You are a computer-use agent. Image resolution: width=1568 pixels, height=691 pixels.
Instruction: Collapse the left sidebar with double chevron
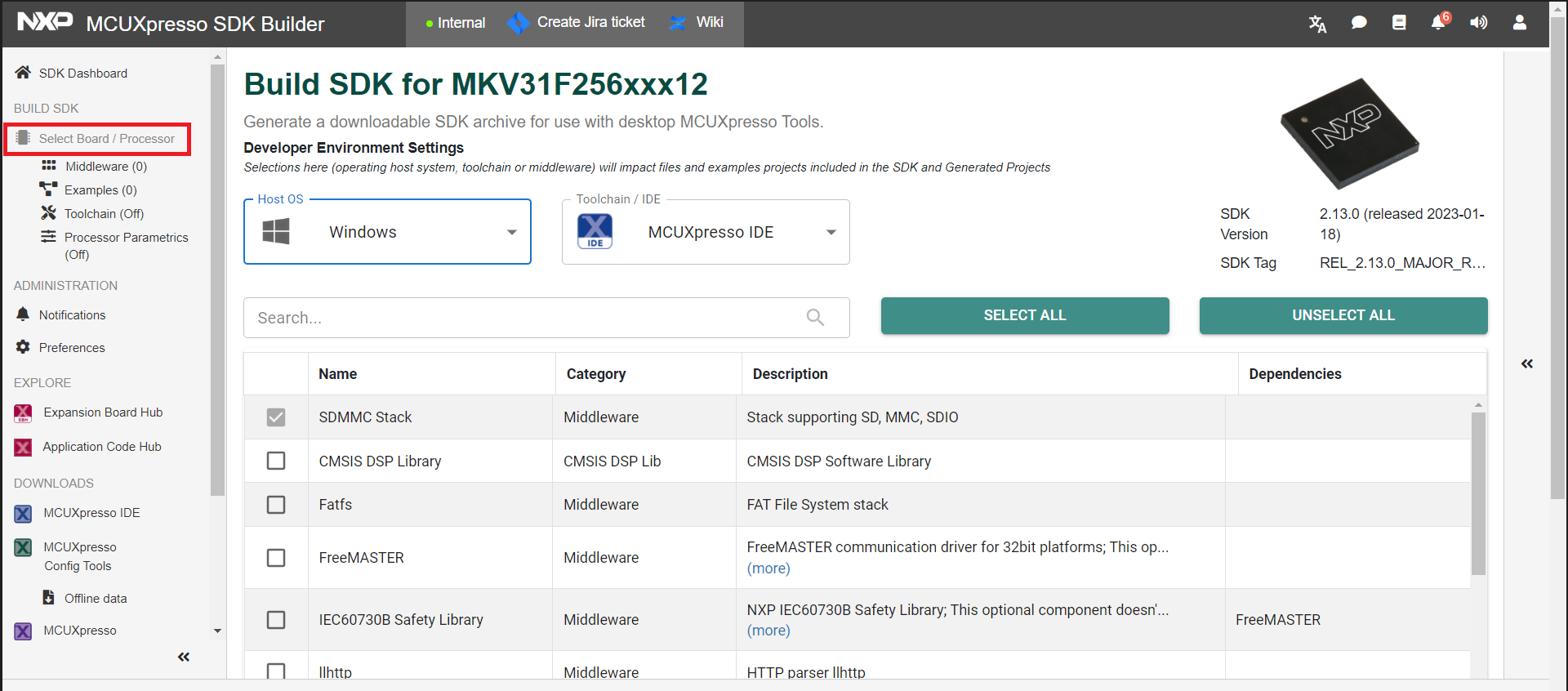pyautogui.click(x=184, y=657)
